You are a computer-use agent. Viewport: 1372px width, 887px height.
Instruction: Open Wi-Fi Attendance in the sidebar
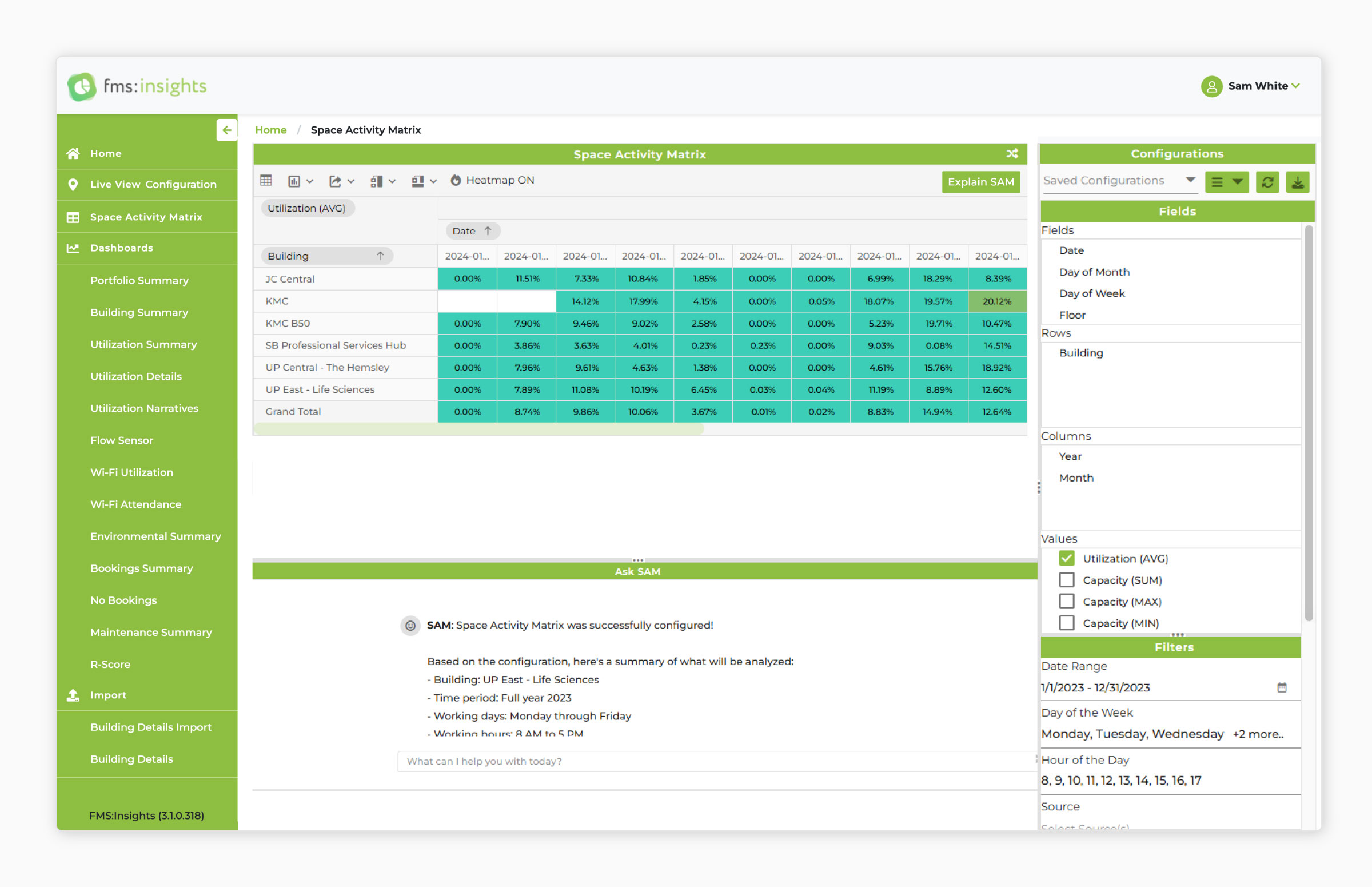click(136, 504)
